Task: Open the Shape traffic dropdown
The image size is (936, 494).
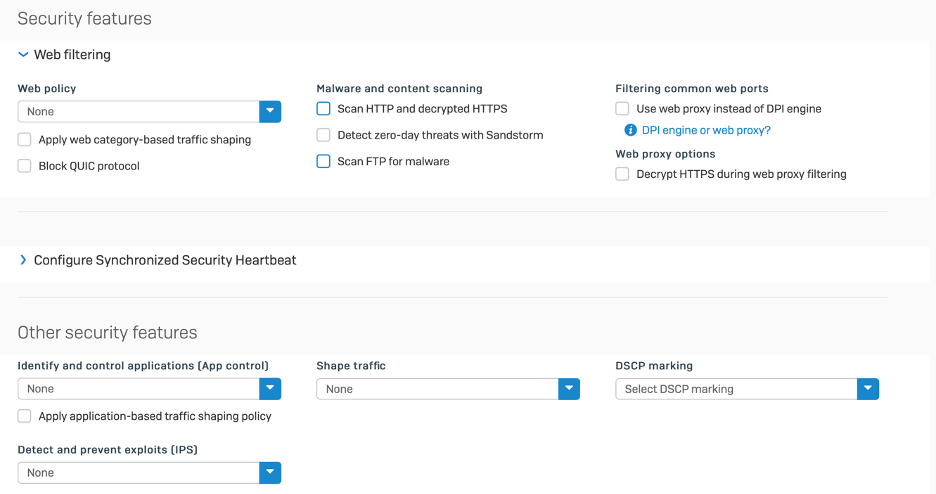Action: click(569, 389)
